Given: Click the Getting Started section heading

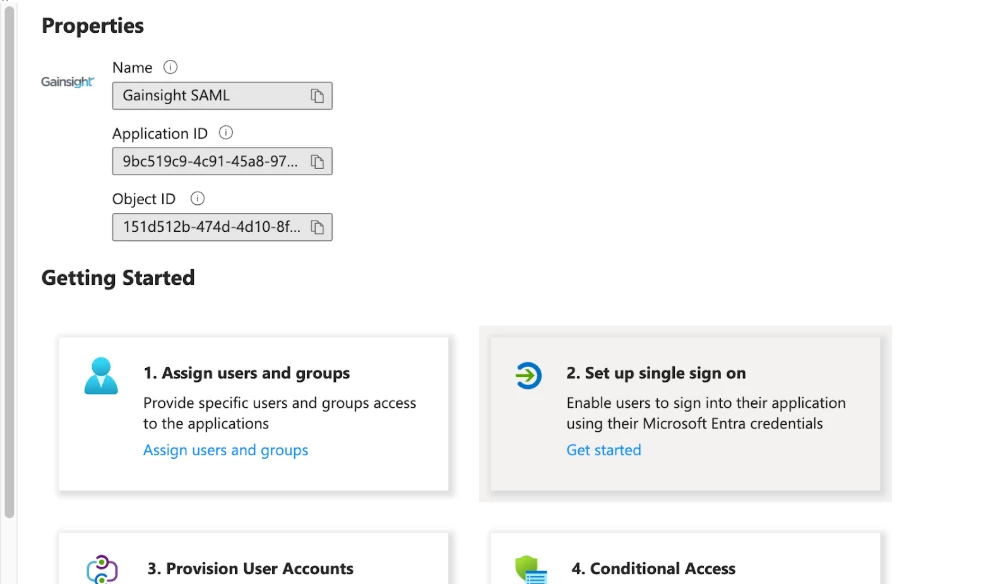Looking at the screenshot, I should [118, 278].
